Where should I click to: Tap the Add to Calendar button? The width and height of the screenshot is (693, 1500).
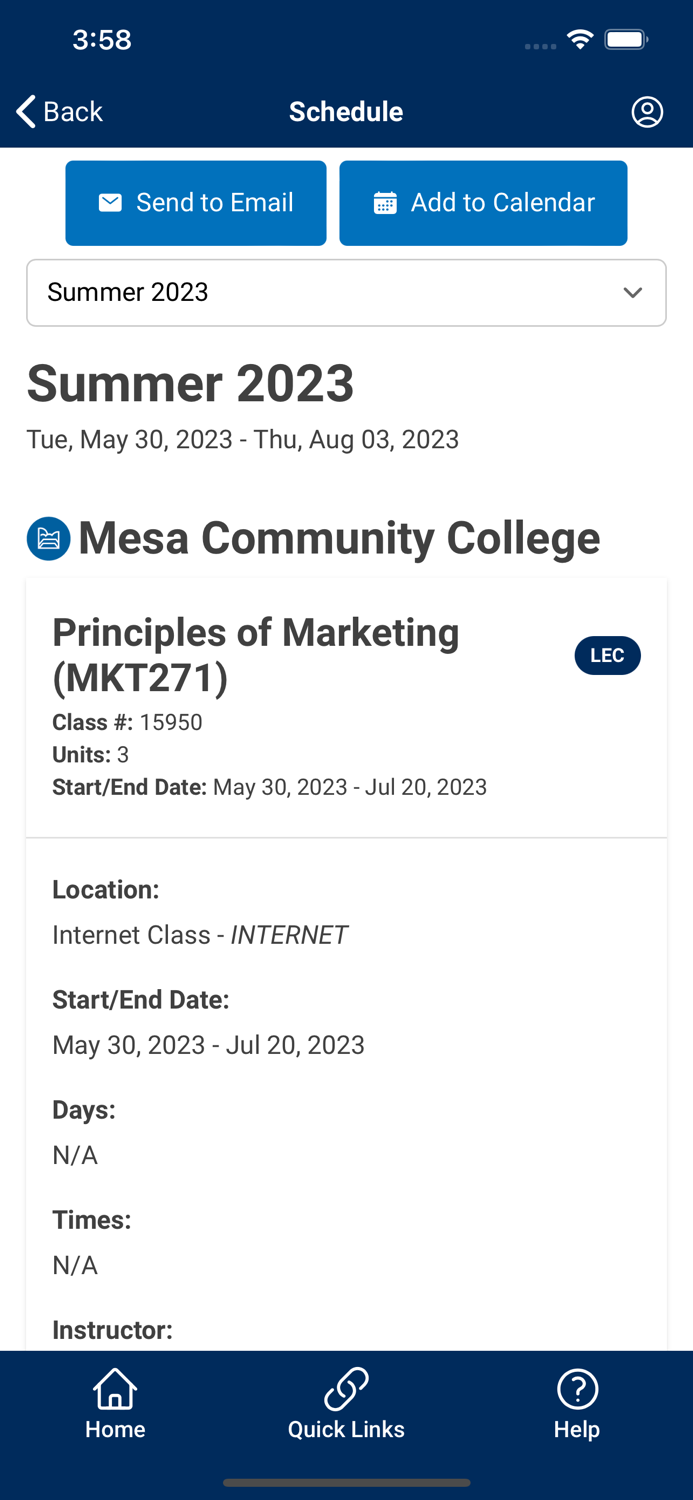pos(483,202)
